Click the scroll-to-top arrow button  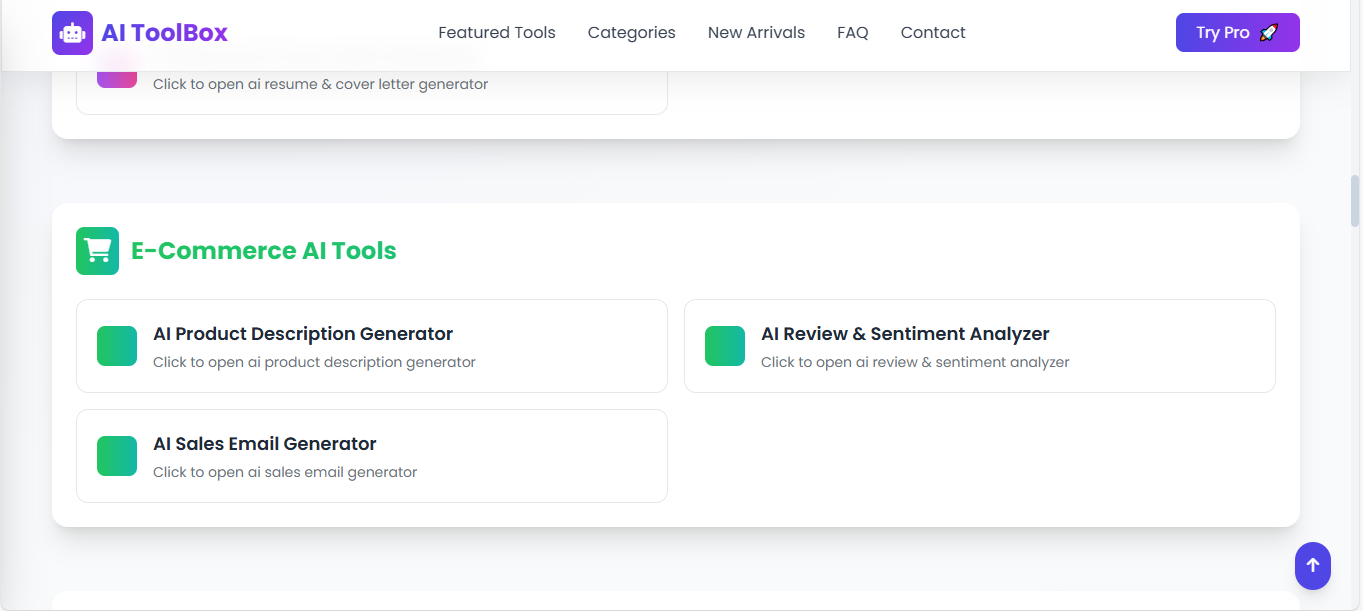pyautogui.click(x=1313, y=566)
